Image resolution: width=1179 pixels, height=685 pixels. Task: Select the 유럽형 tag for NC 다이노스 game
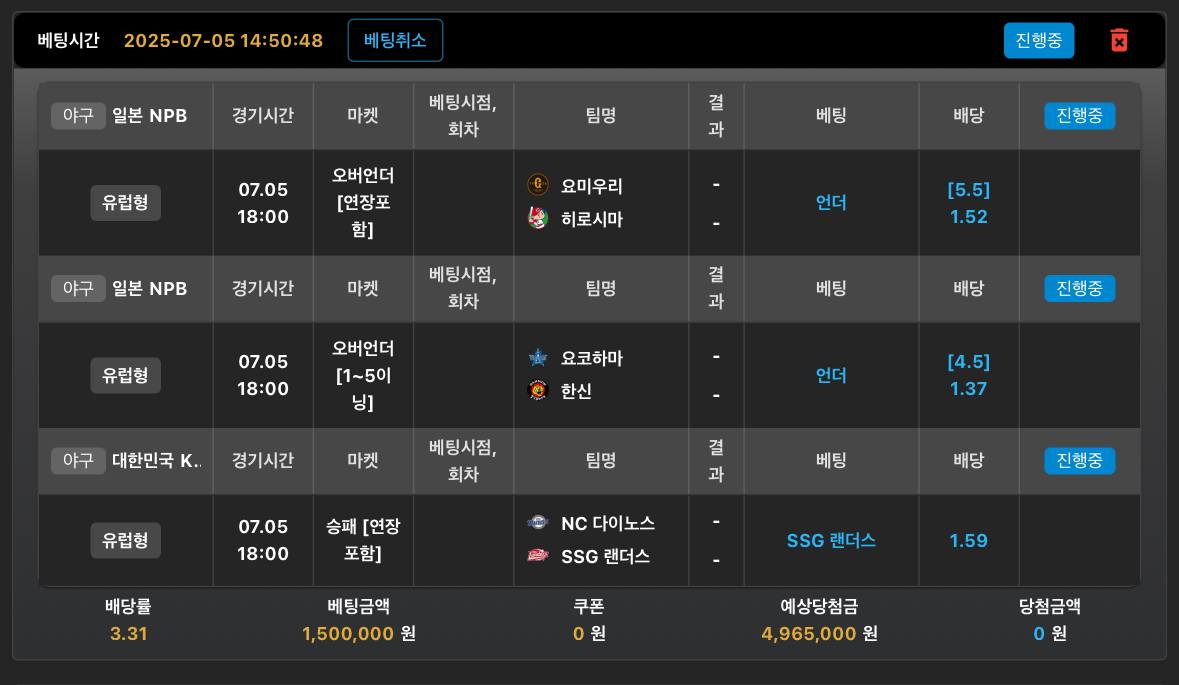tap(126, 540)
